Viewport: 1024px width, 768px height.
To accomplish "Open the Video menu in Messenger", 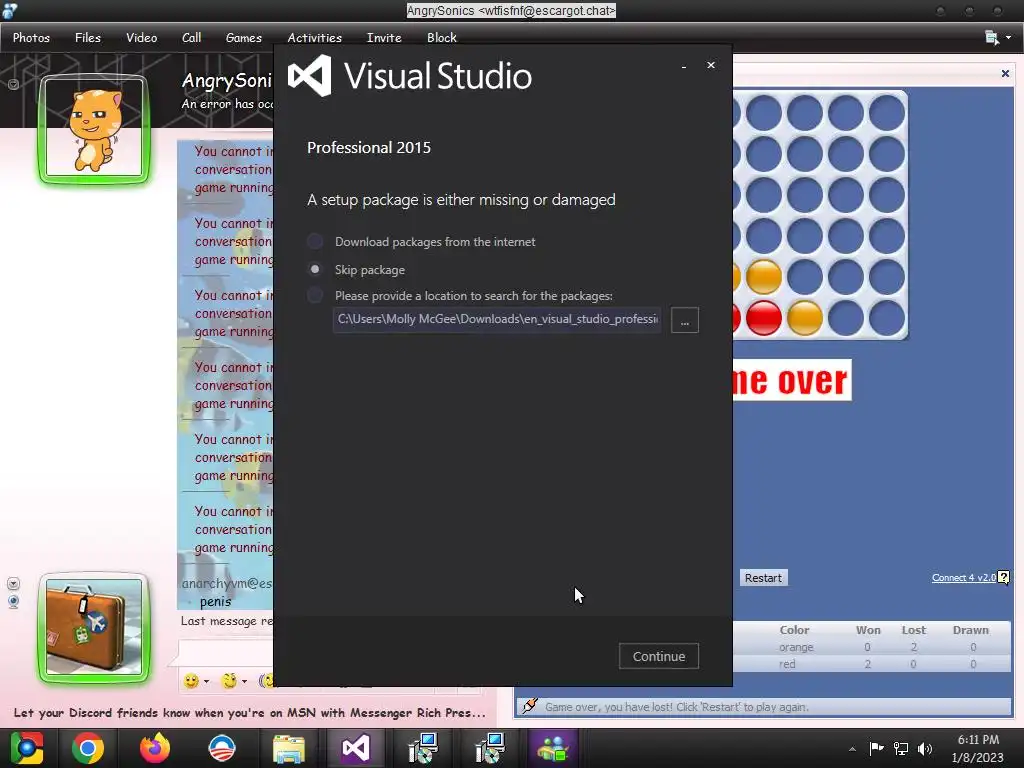I will [x=141, y=38].
